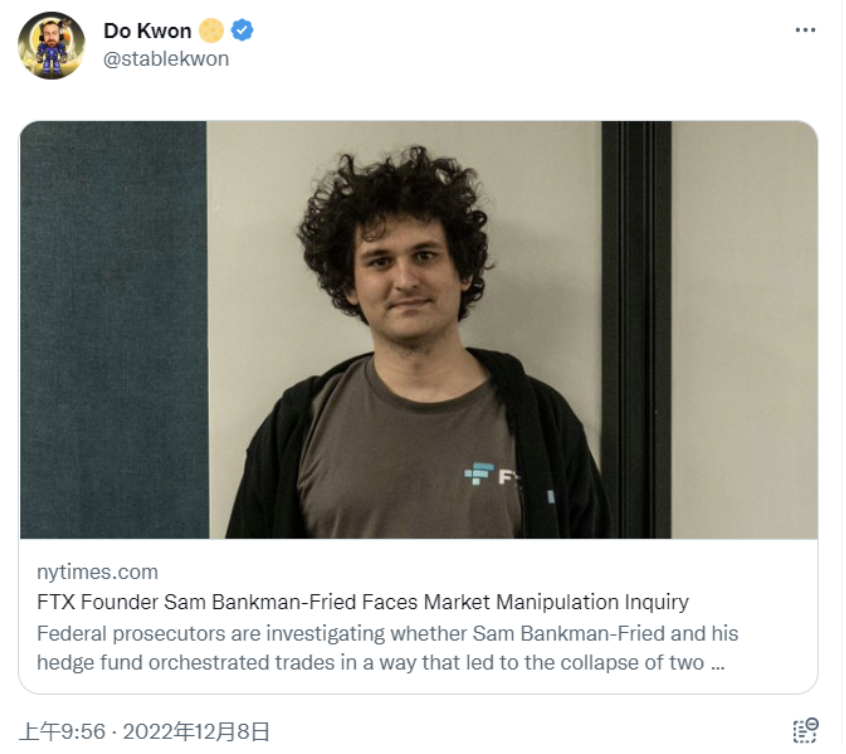Open the Do Kwon display name link
846x754 pixels.
pyautogui.click(x=147, y=31)
